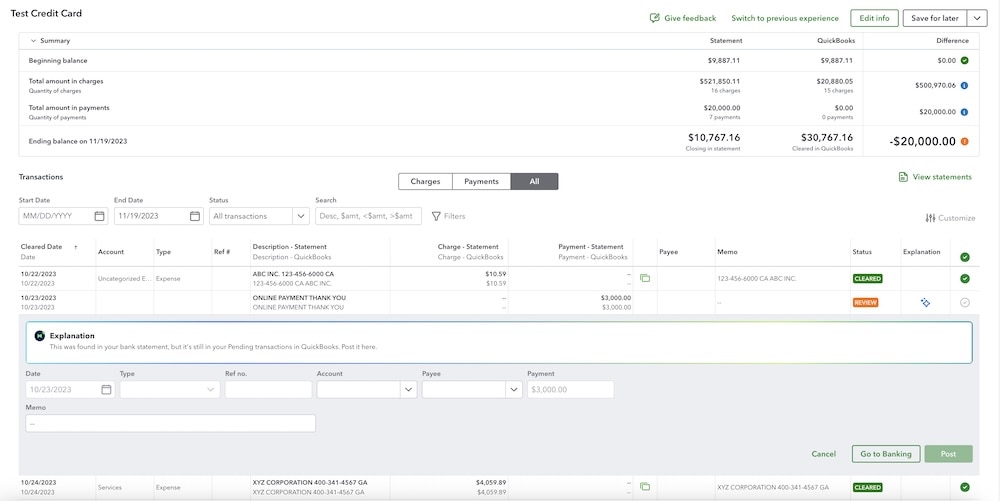Open the Save for later dropdown arrow
The height and width of the screenshot is (501, 1000).
[977, 18]
